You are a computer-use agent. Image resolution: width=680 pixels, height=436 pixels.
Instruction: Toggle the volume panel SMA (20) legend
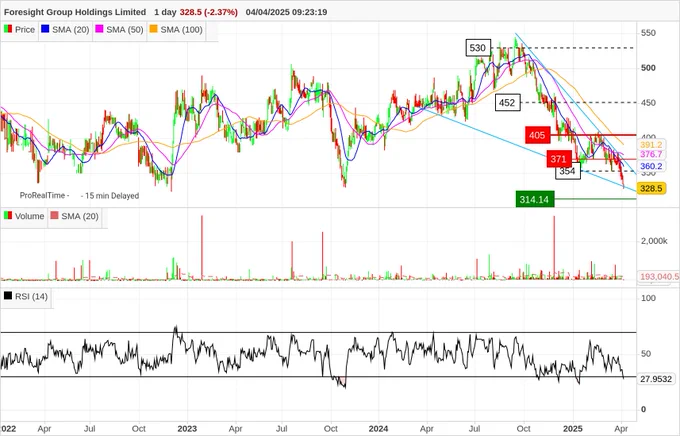75,216
